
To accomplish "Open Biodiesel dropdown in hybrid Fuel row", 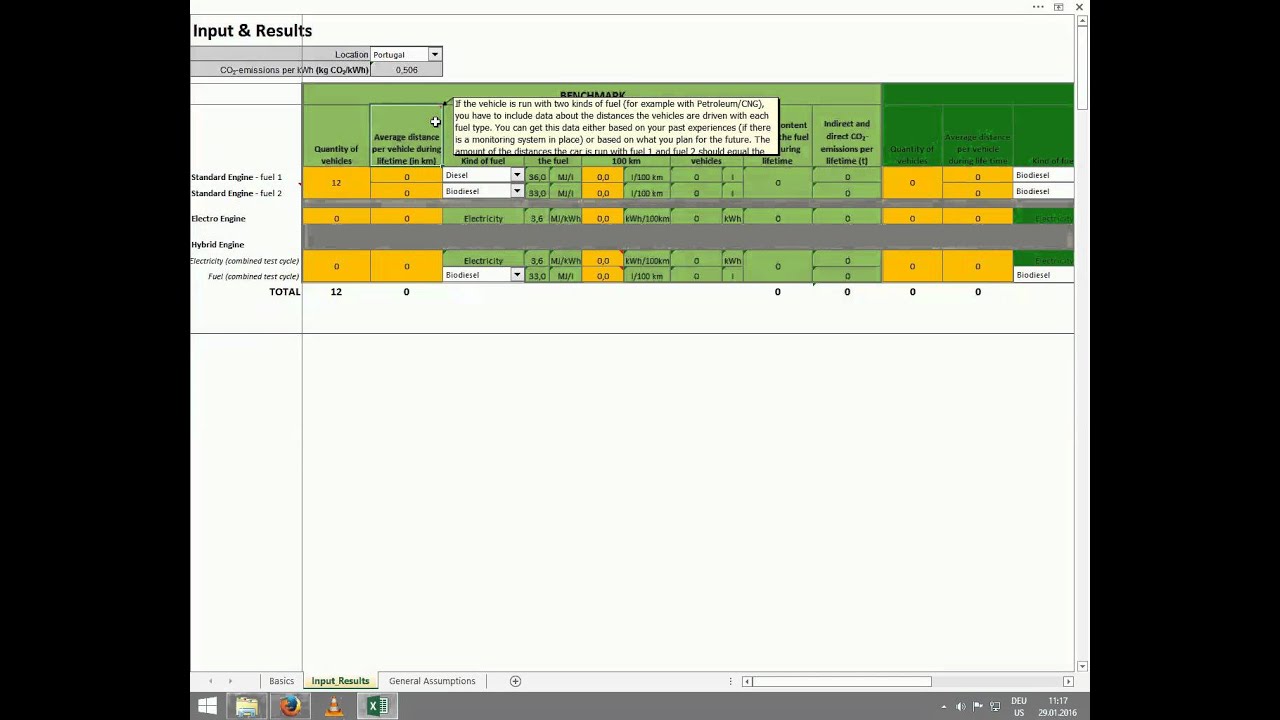I will (x=517, y=275).
